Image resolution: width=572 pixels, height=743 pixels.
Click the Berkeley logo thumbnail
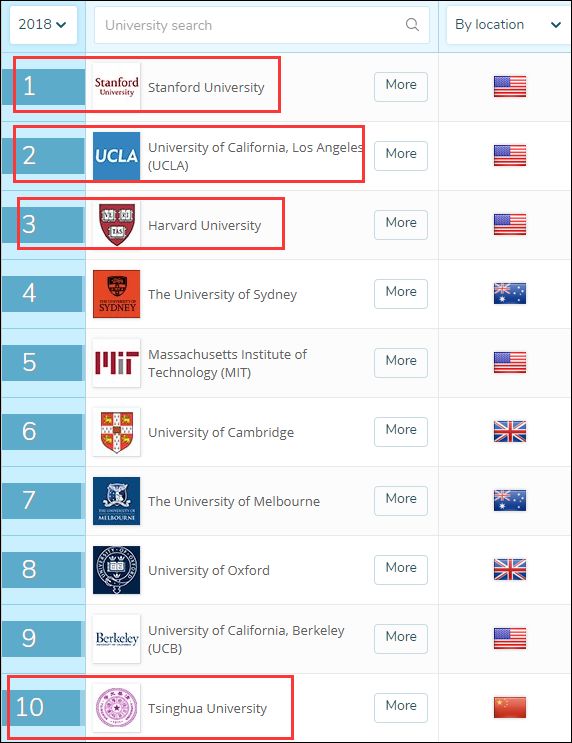point(117,639)
